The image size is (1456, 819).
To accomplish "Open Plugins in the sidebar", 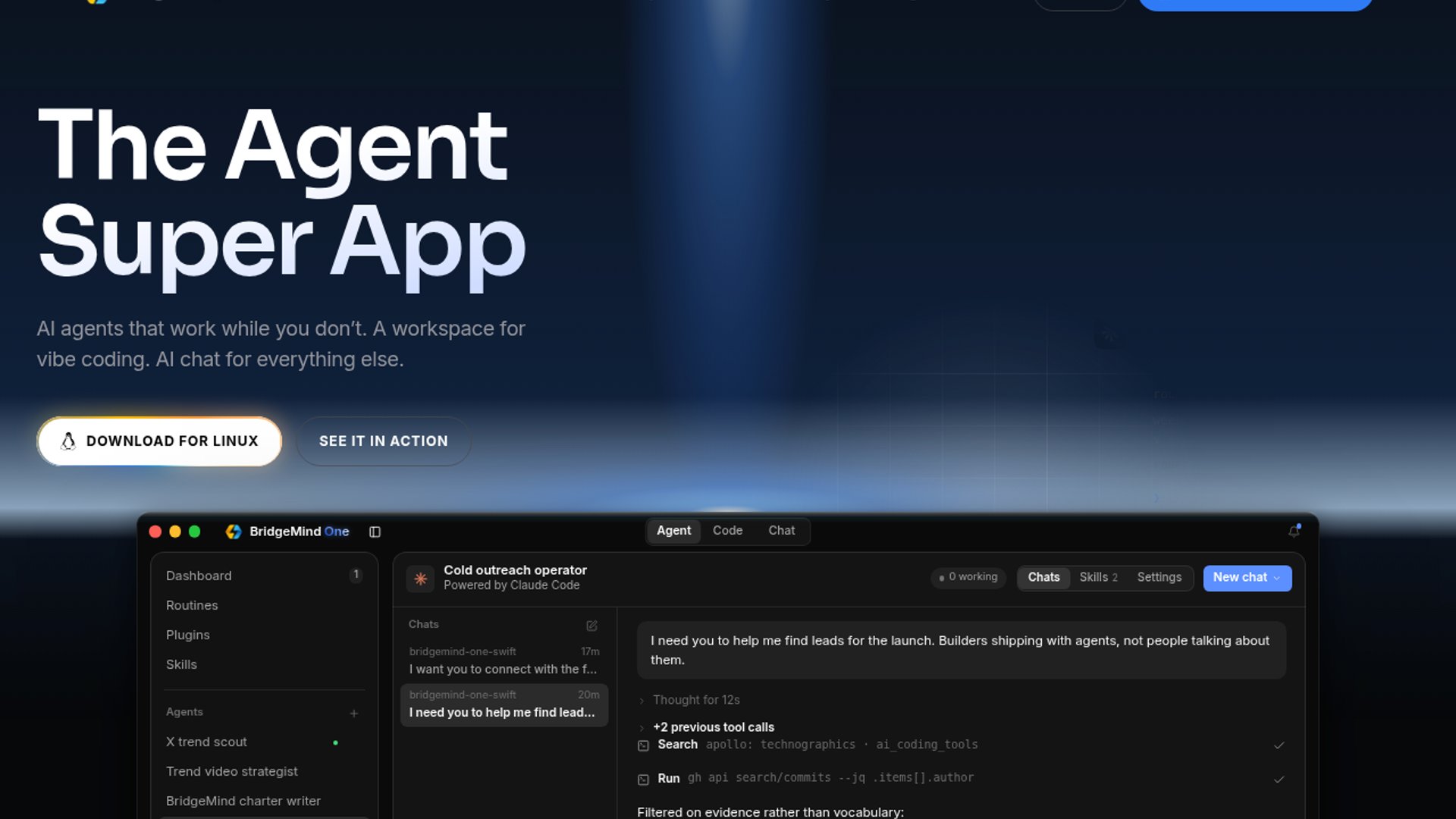I will [264, 635].
